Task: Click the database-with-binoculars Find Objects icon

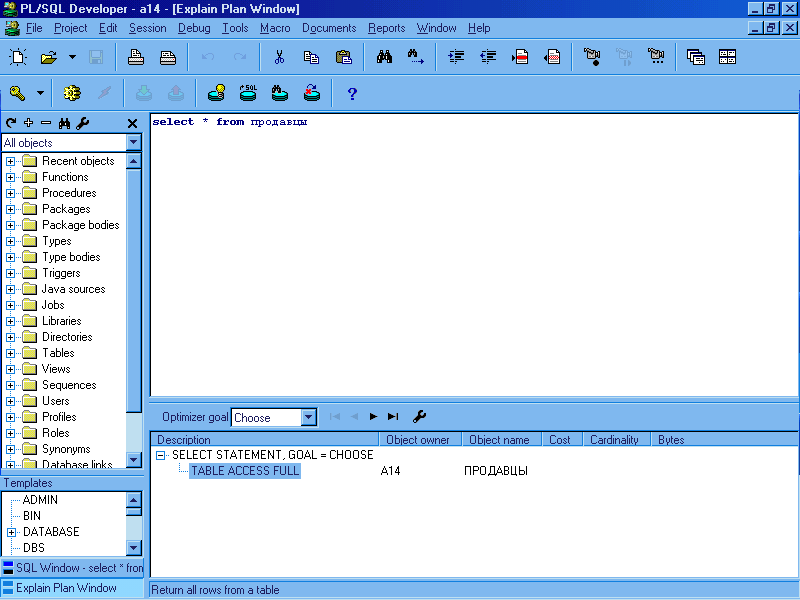Action: [280, 93]
